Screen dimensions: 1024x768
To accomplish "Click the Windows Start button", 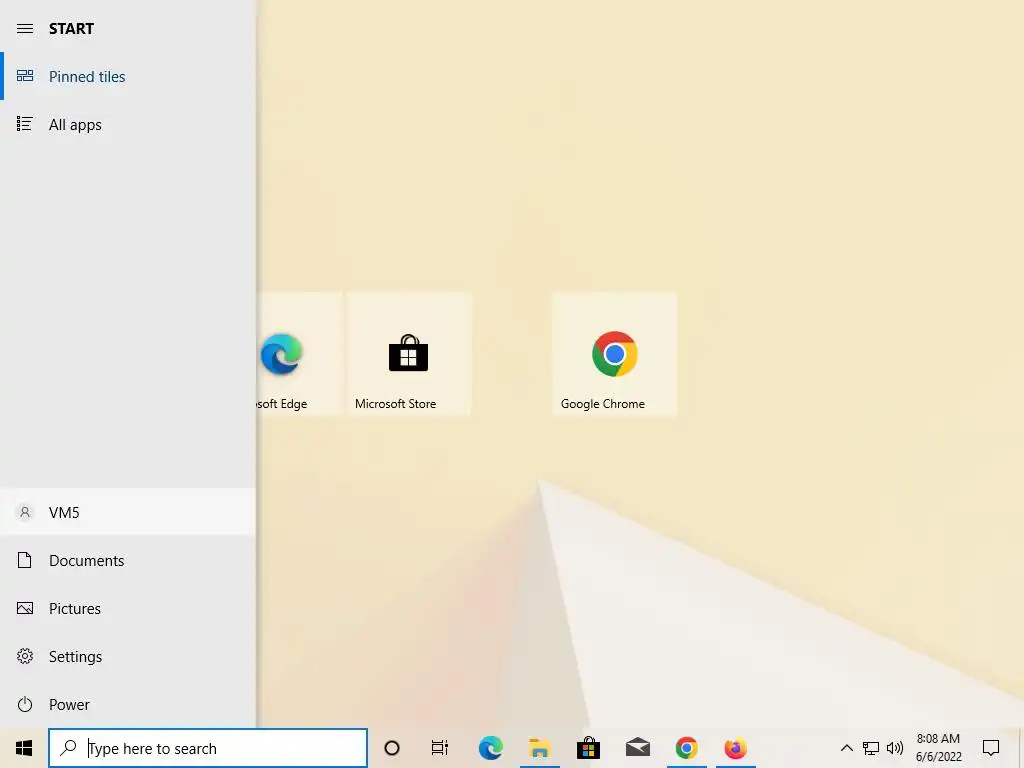I will click(x=24, y=748).
